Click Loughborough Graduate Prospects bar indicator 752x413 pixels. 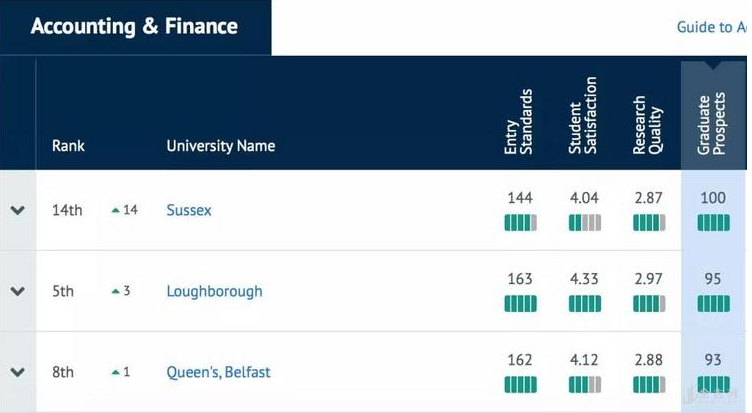pos(712,304)
